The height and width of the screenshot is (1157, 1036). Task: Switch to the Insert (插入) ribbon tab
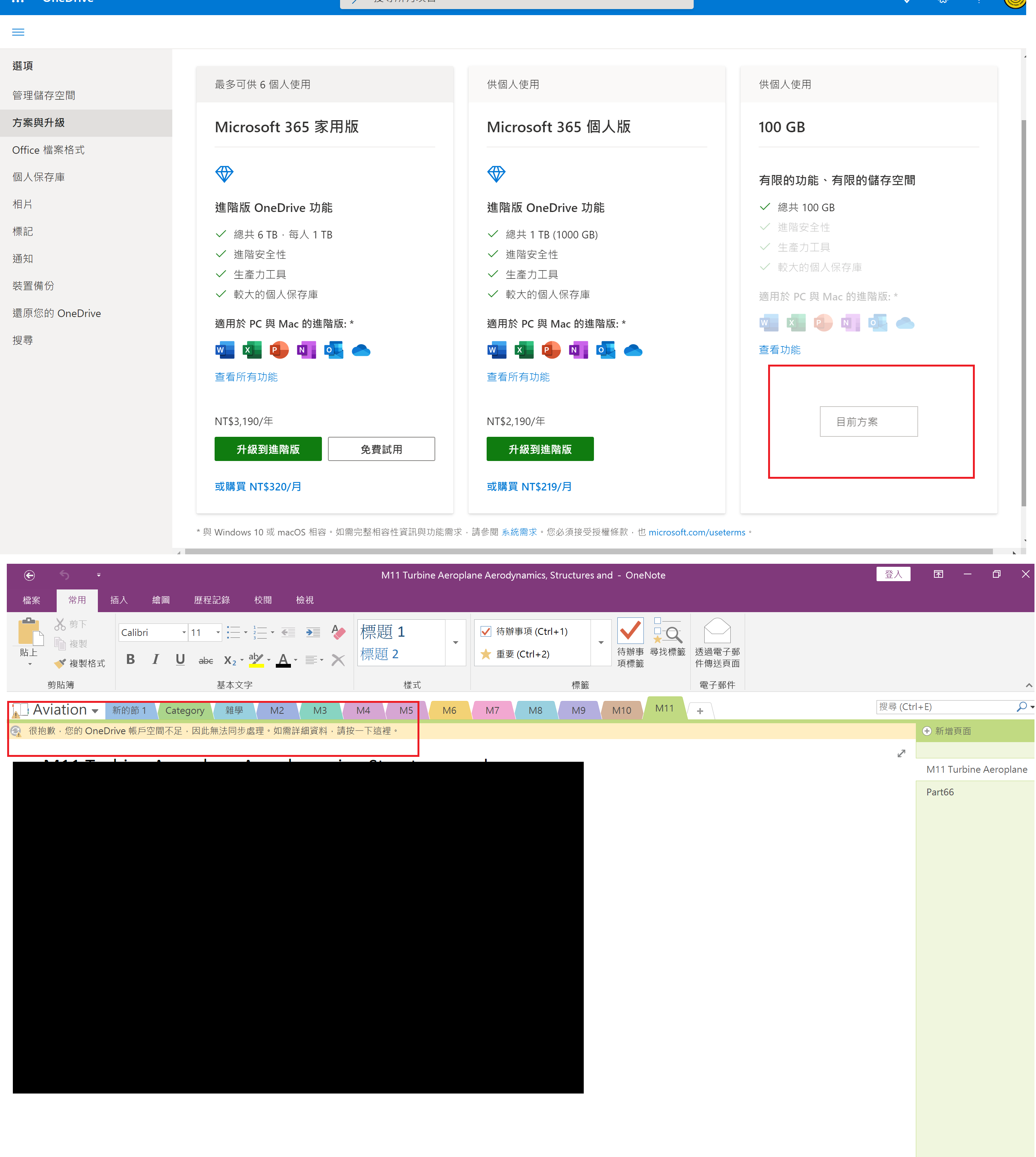coord(118,600)
